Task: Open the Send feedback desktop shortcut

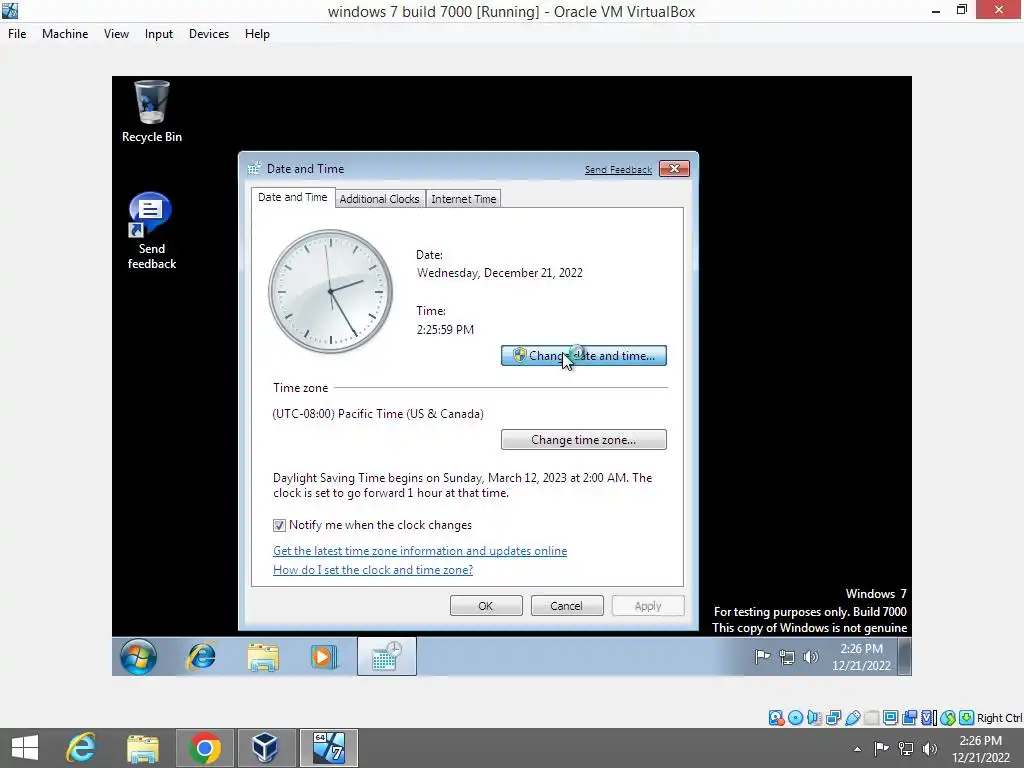Action: click(152, 231)
